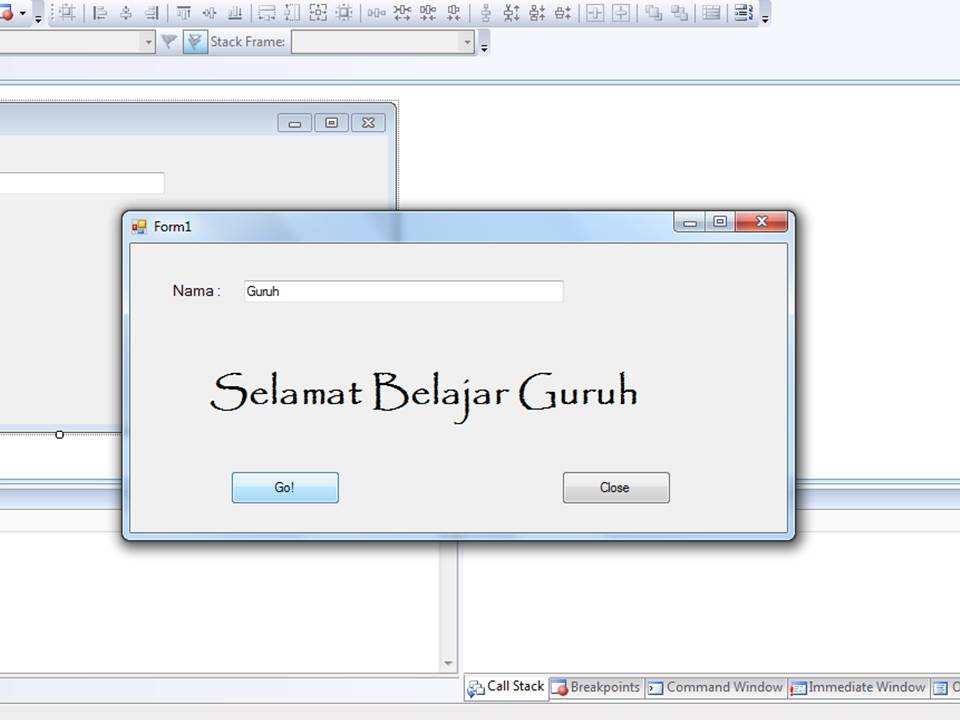Click Make Horizontal Spacing Equal icon
The height and width of the screenshot is (720, 960).
[x=377, y=12]
